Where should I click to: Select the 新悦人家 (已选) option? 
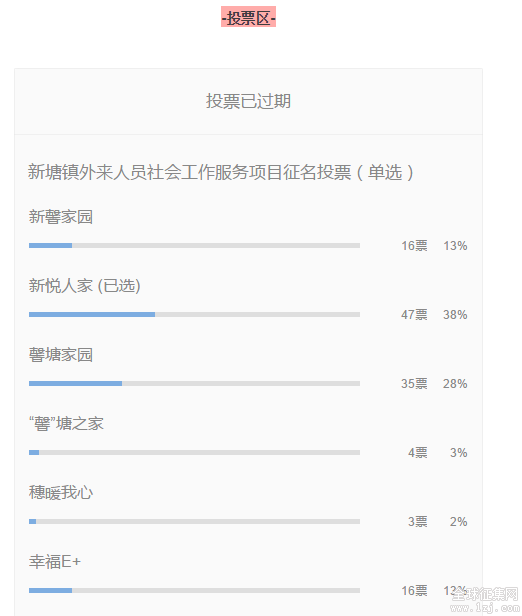84,286
